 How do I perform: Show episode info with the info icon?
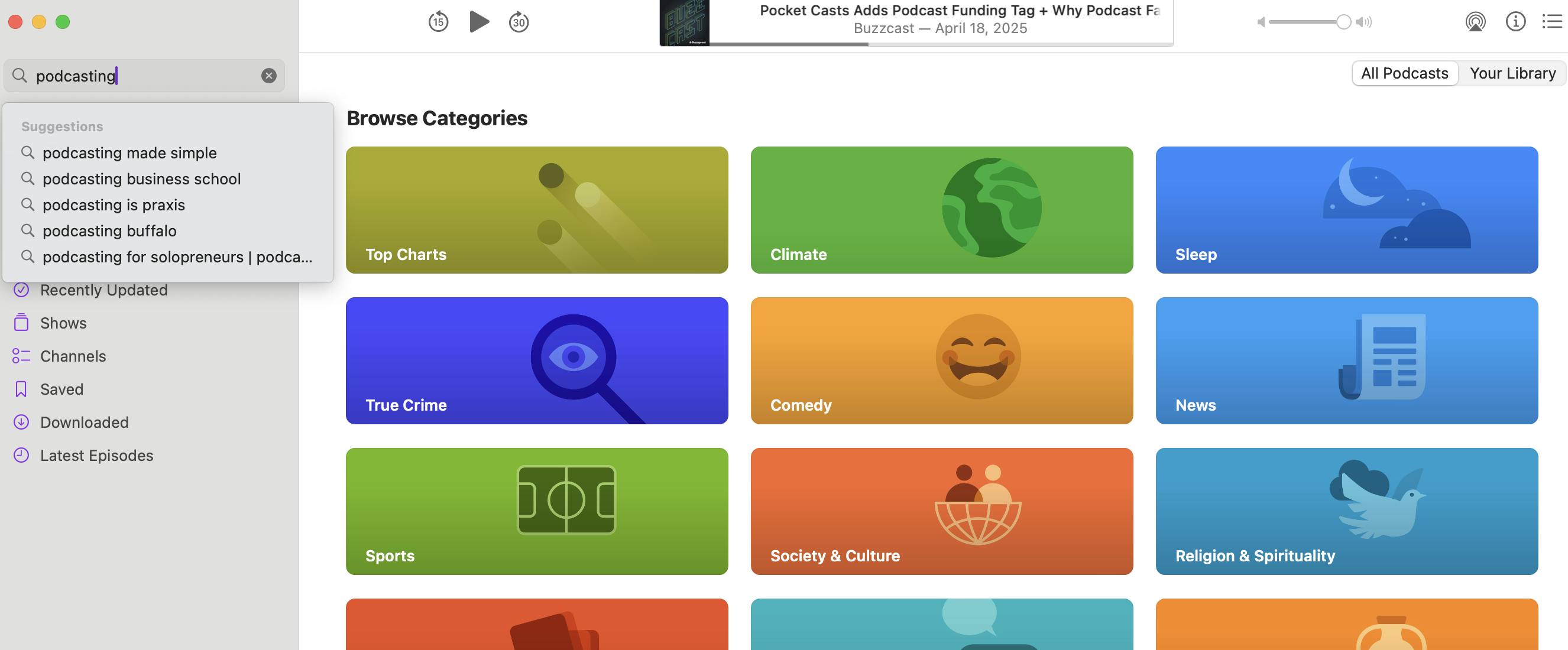(x=1515, y=22)
